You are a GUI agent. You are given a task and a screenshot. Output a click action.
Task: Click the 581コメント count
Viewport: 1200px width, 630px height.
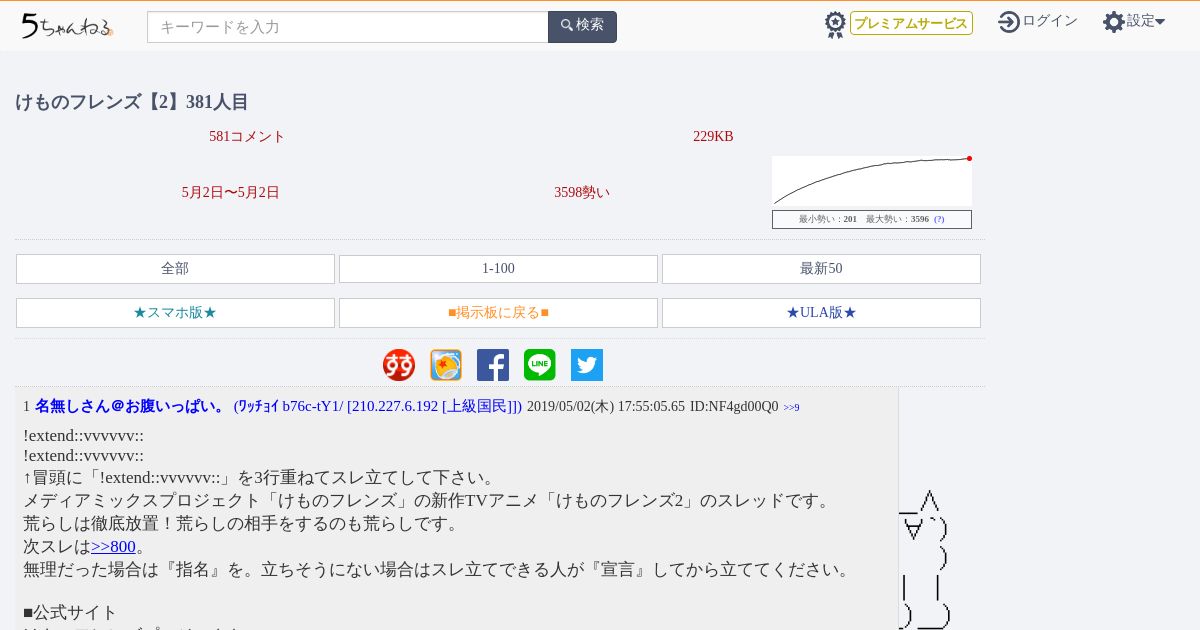pyautogui.click(x=247, y=137)
